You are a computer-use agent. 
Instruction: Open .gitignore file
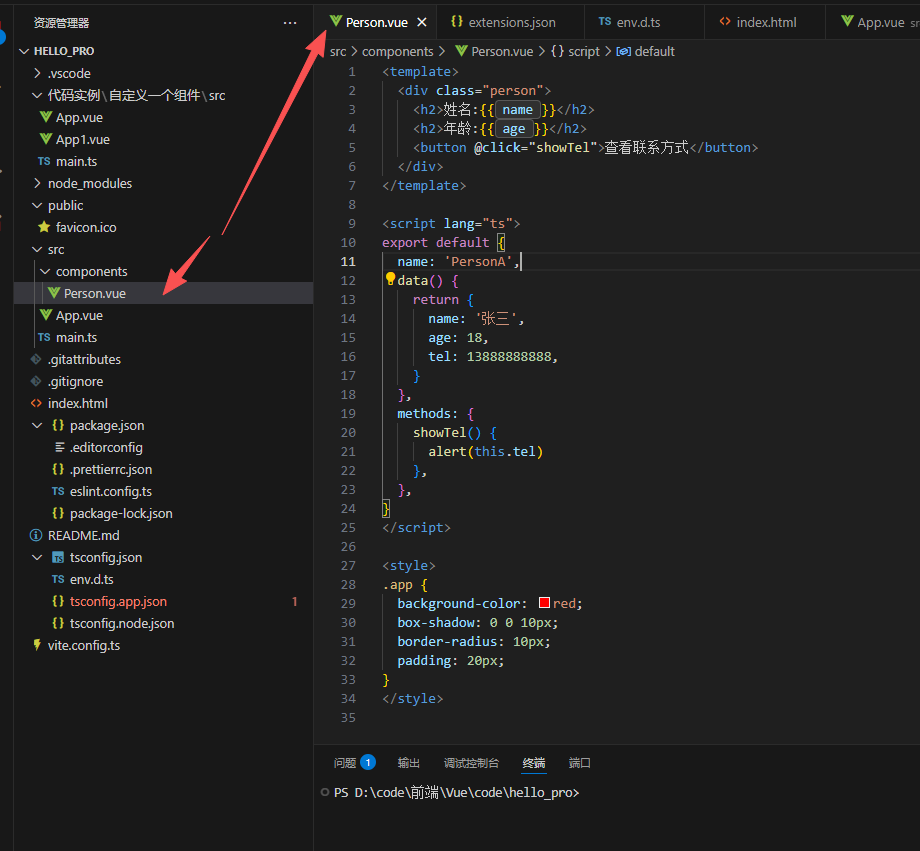163,381
